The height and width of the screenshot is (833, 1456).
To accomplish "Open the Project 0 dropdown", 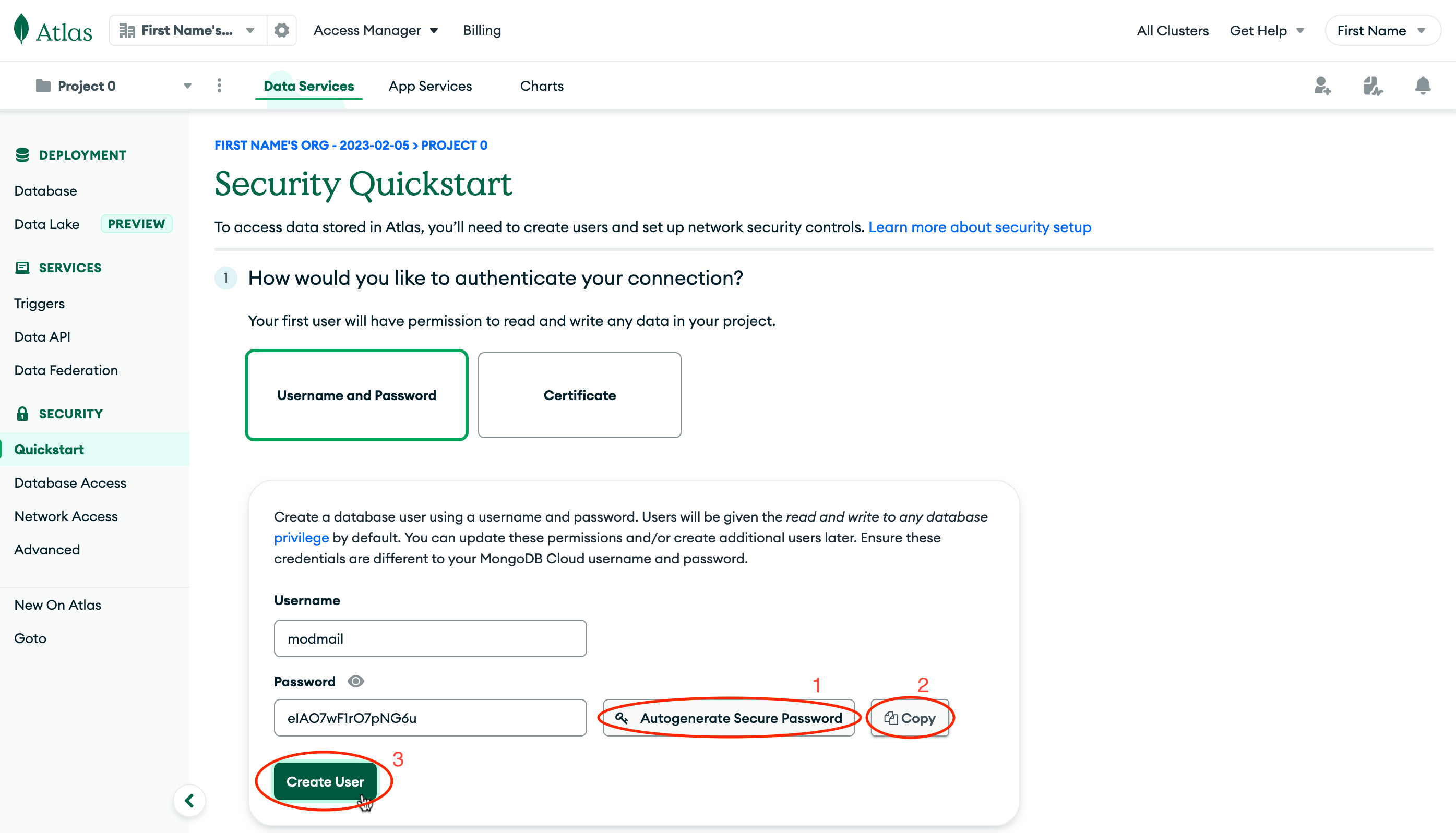I will 187,85.
